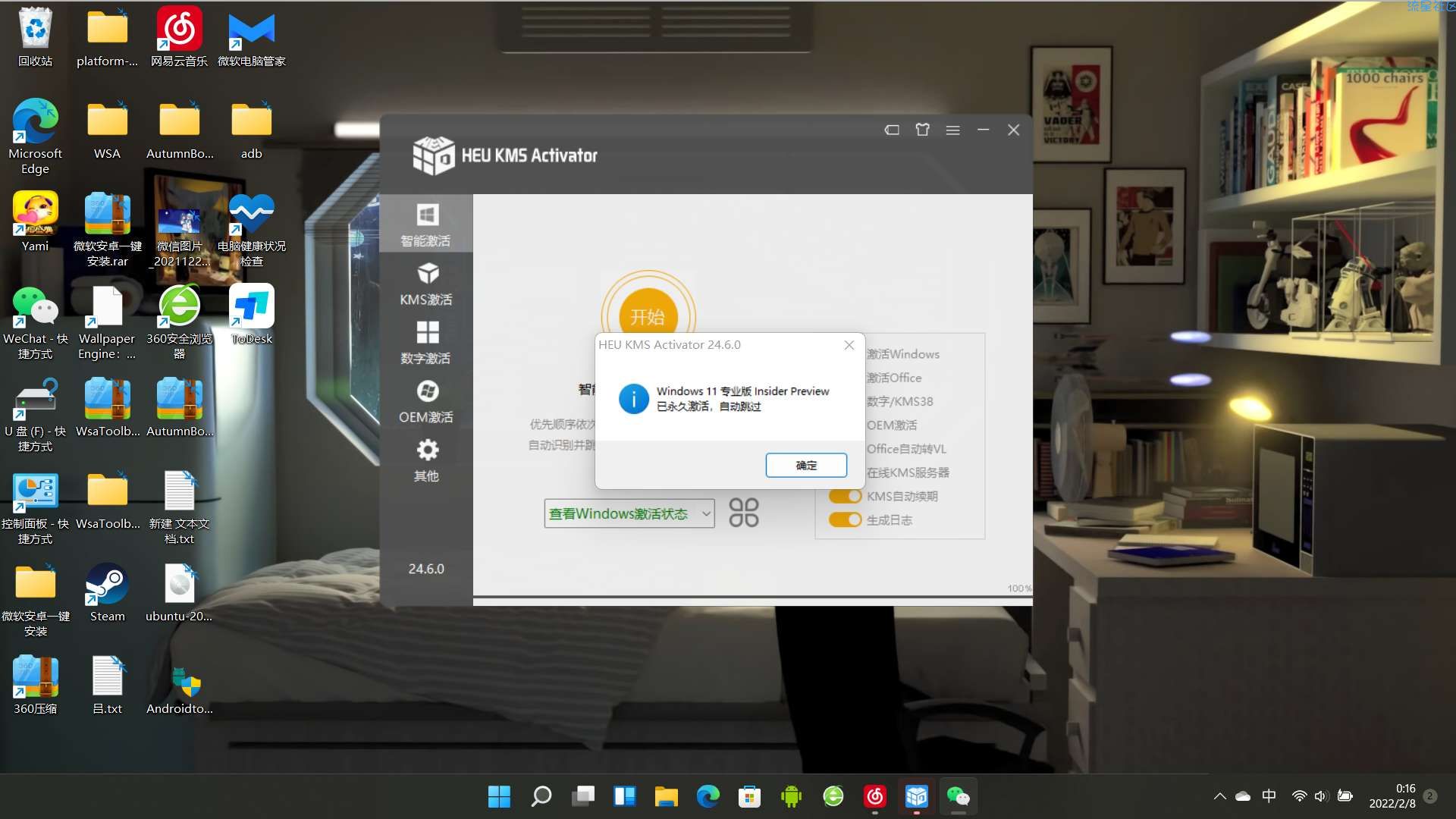The height and width of the screenshot is (819, 1456).
Task: Click 激活Office option label
Action: point(894,378)
